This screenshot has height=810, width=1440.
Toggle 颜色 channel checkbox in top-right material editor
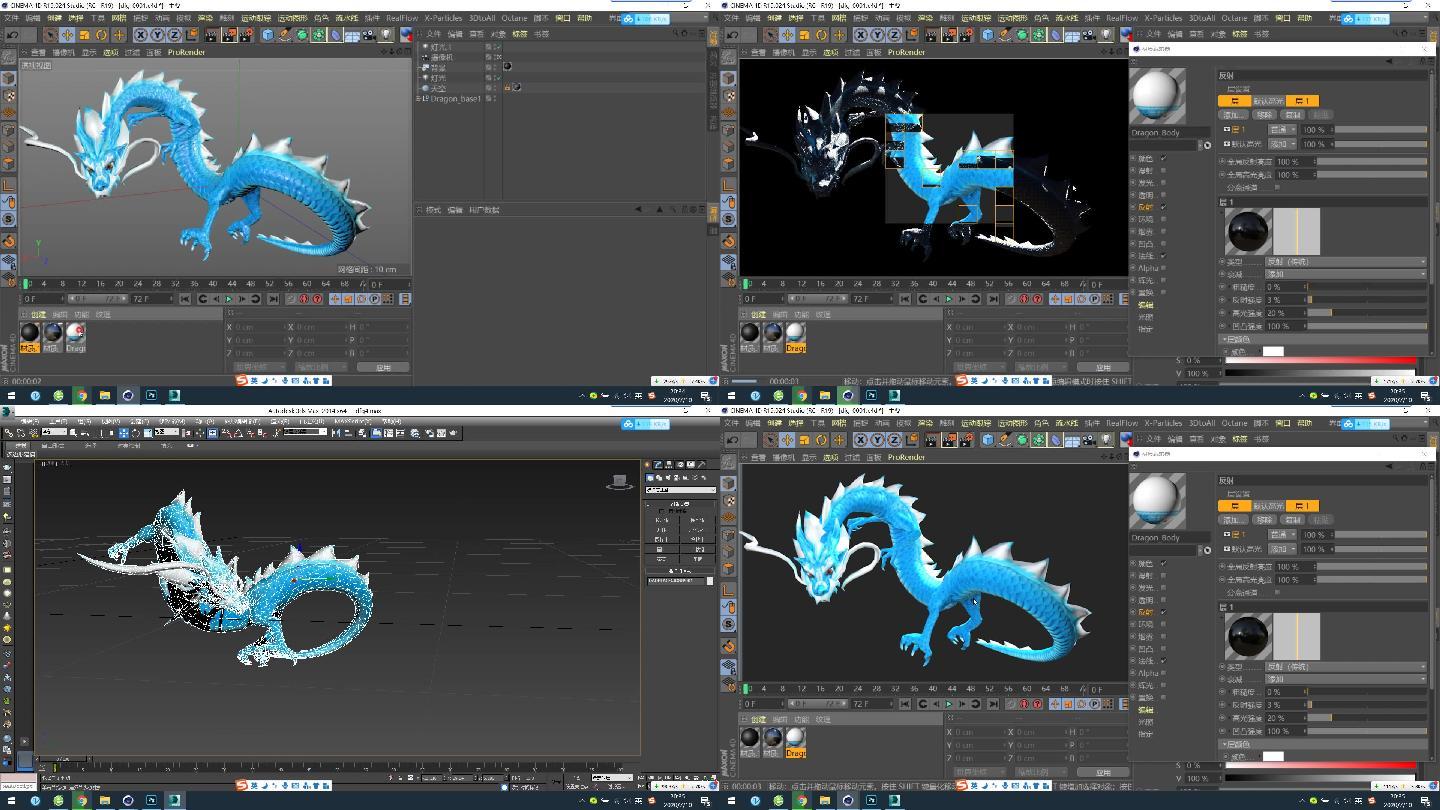coord(1163,158)
